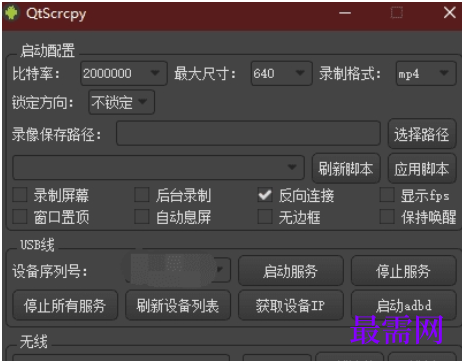The image size is (462, 361).
Task: Click the 启动配置 group title
Action: pyautogui.click(x=48, y=51)
